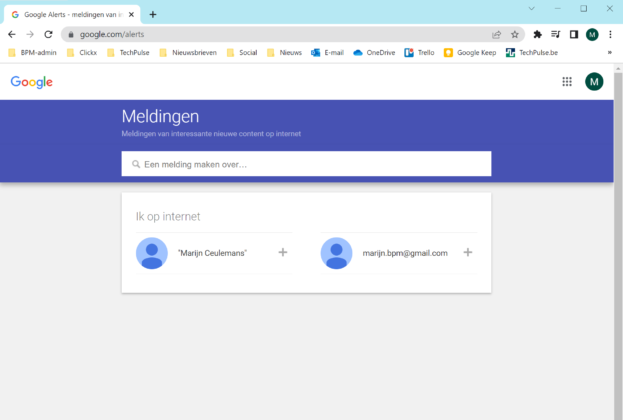Click the marijn.bpm@gmail.com suggestion text
Screen dimensions: 623x420
coord(405,253)
